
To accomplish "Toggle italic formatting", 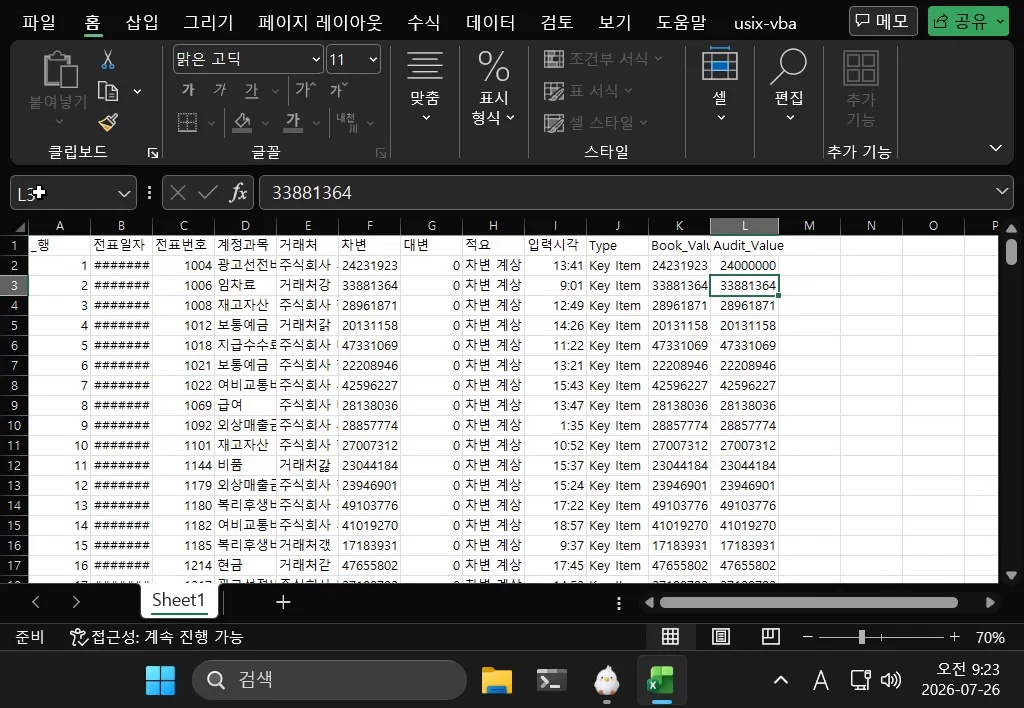I will [x=220, y=89].
